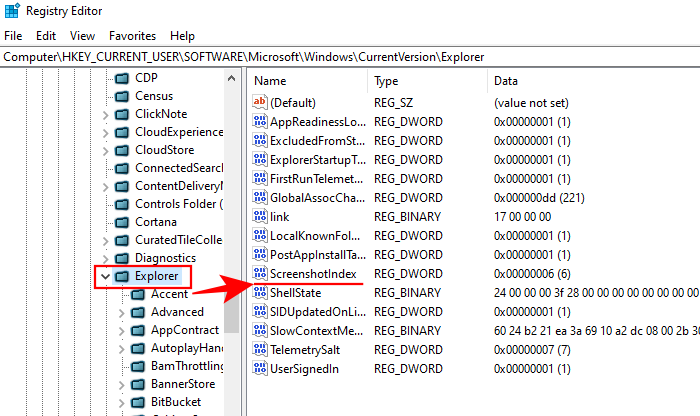Select the Advanced subkey label
Image resolution: width=700 pixels, height=416 pixels.
coord(177,312)
